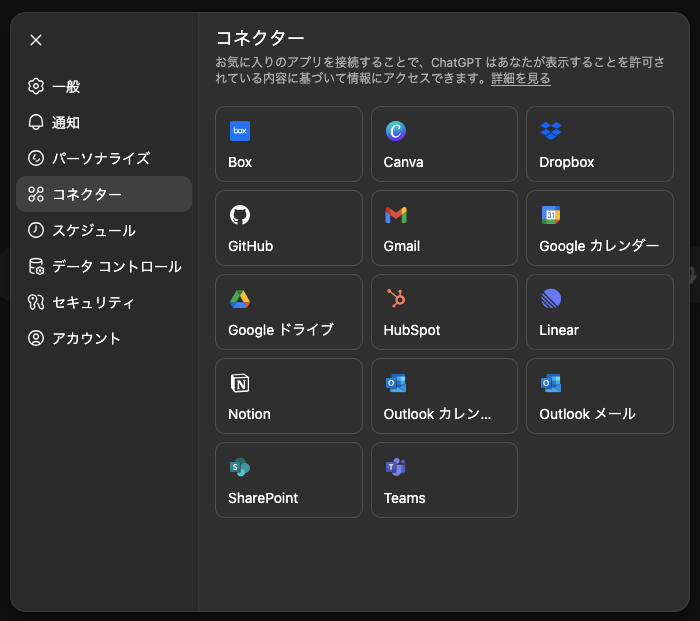Open the Box connector icon
Image resolution: width=700 pixels, height=621 pixels.
[240, 131]
